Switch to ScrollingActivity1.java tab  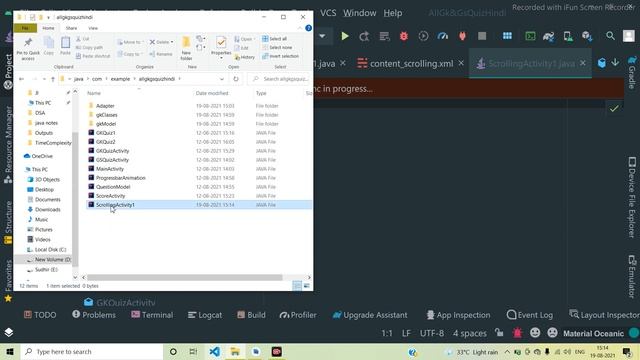coord(531,64)
